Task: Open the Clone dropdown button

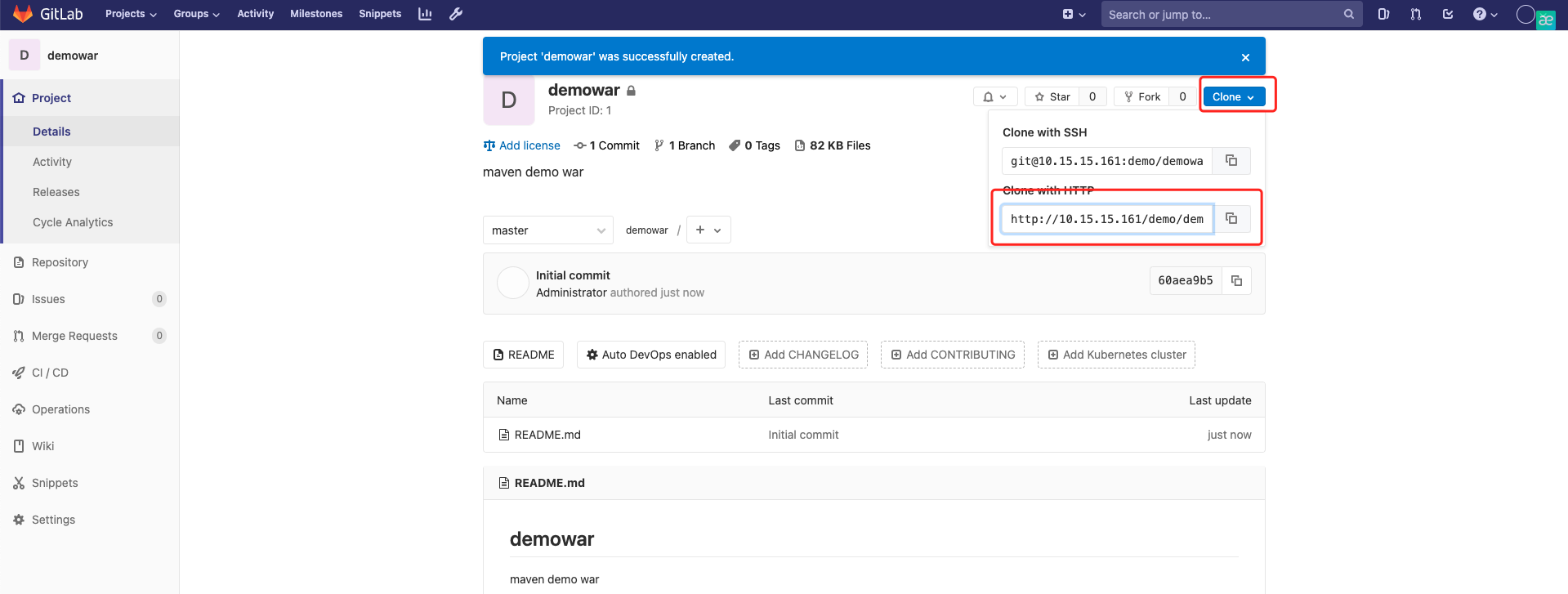Action: tap(1233, 96)
